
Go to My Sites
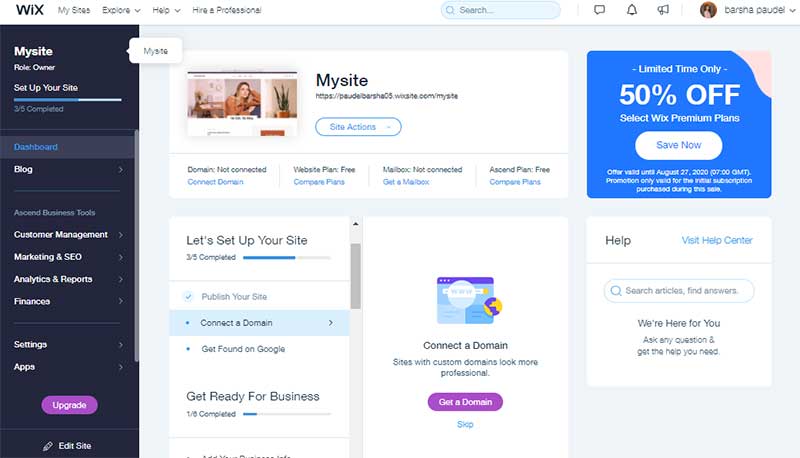[x=74, y=10]
